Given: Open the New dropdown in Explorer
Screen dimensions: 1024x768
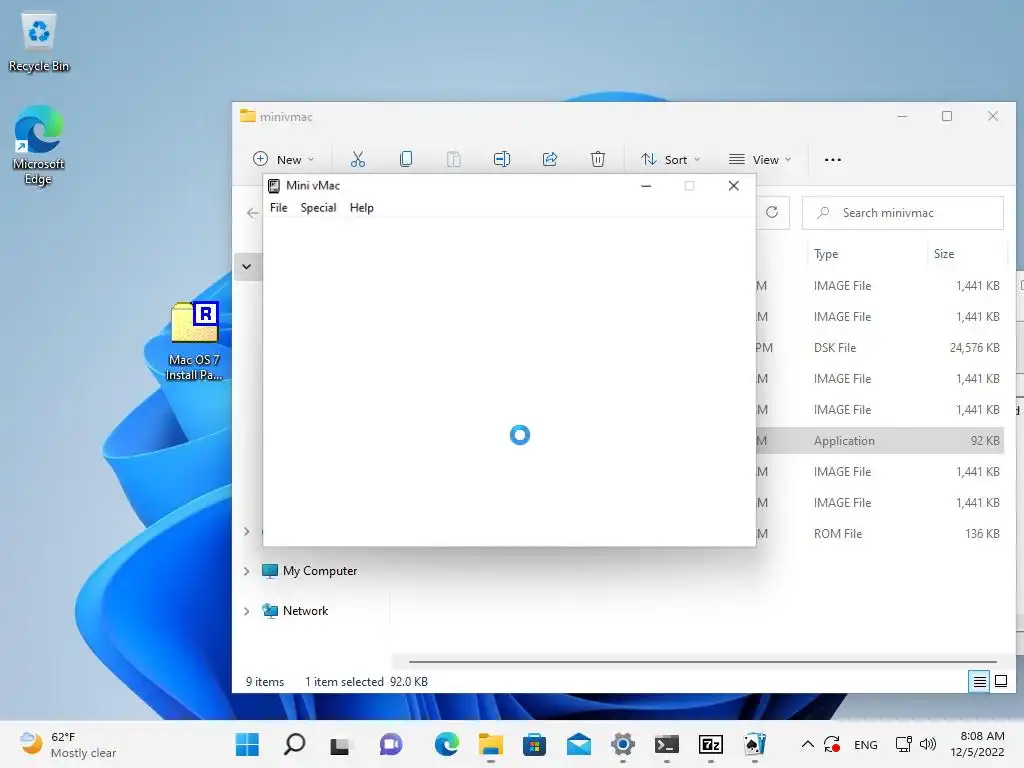Looking at the screenshot, I should pyautogui.click(x=283, y=159).
